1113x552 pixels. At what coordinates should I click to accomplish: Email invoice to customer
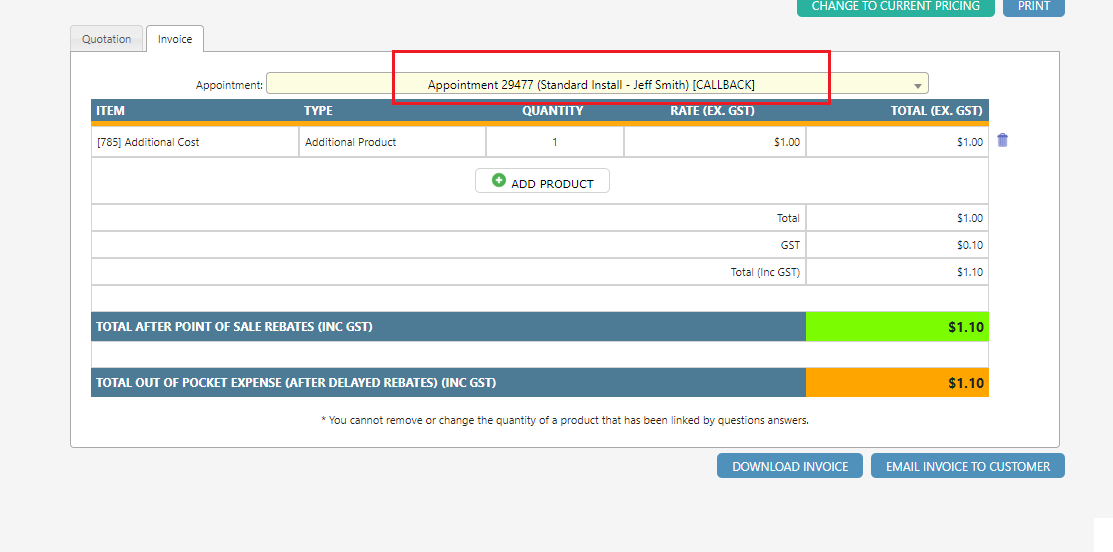point(967,466)
